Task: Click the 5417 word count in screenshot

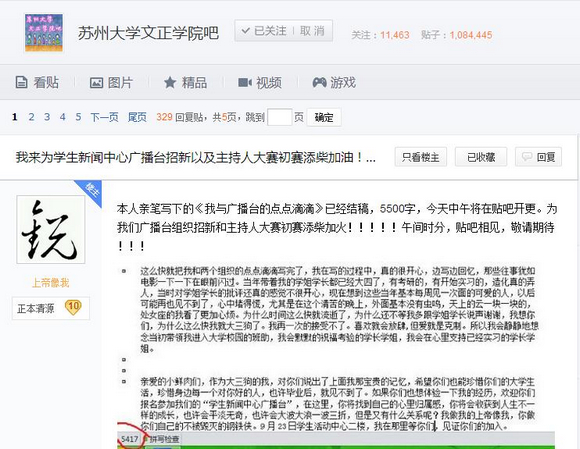Action: tap(129, 439)
